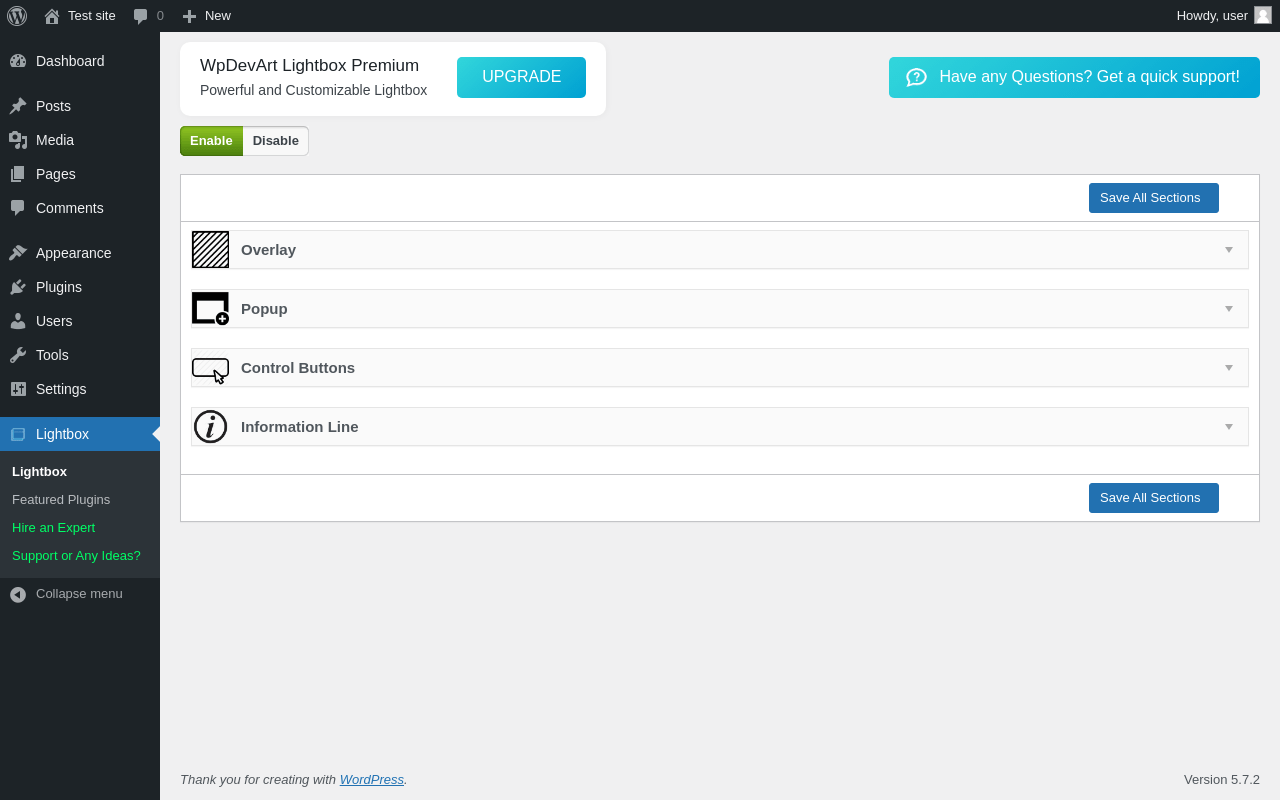Screen dimensions: 1280x800
Task: Click Have any Questions? support button
Action: [x=1074, y=77]
